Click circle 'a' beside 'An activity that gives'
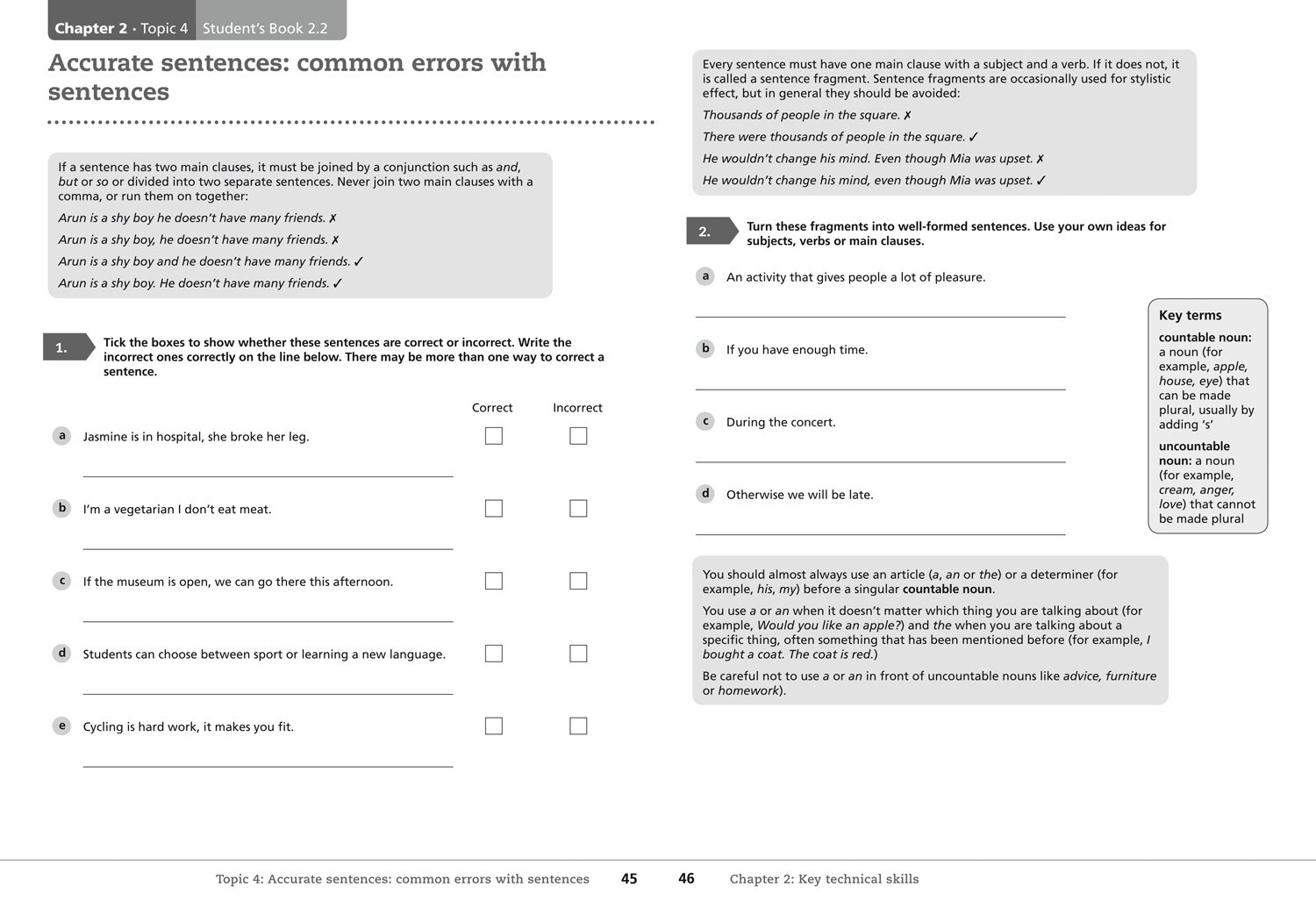This screenshot has width=1316, height=908. (x=705, y=276)
